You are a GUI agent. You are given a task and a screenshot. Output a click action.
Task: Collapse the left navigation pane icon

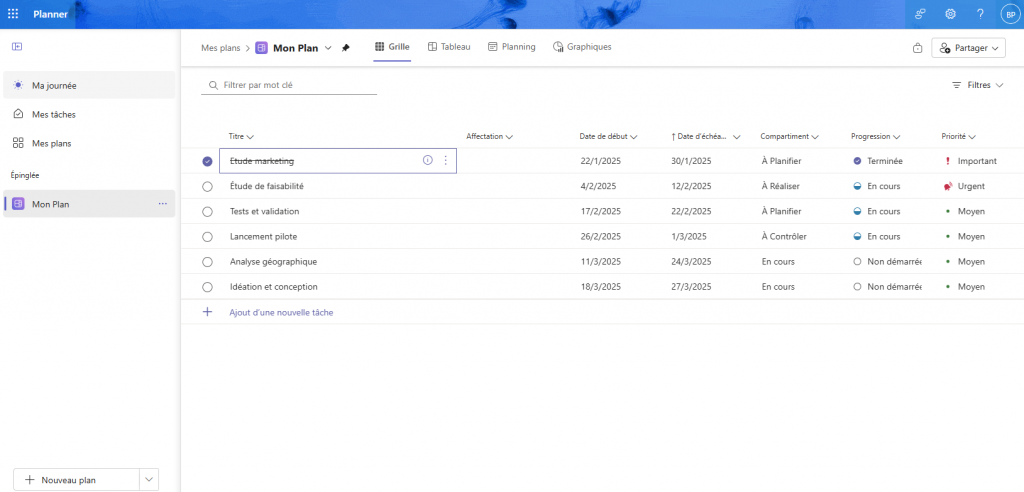point(17,47)
